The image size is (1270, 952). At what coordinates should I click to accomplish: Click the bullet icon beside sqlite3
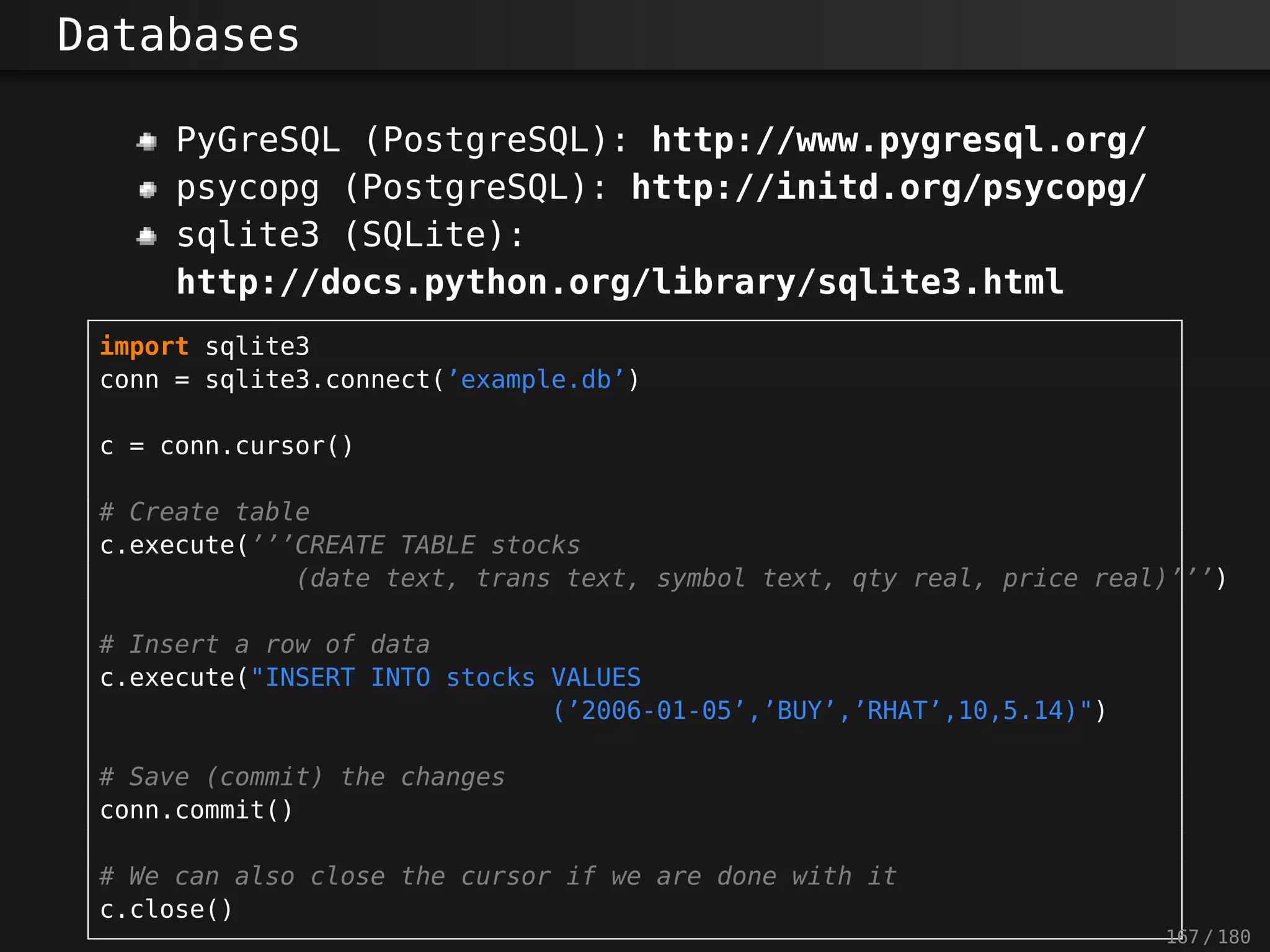[x=147, y=236]
